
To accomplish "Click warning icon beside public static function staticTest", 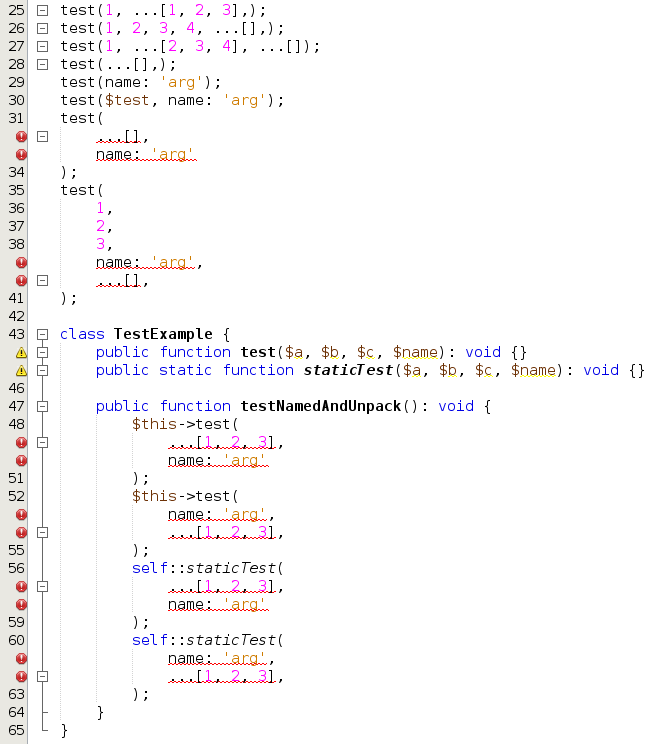I will click(x=21, y=371).
